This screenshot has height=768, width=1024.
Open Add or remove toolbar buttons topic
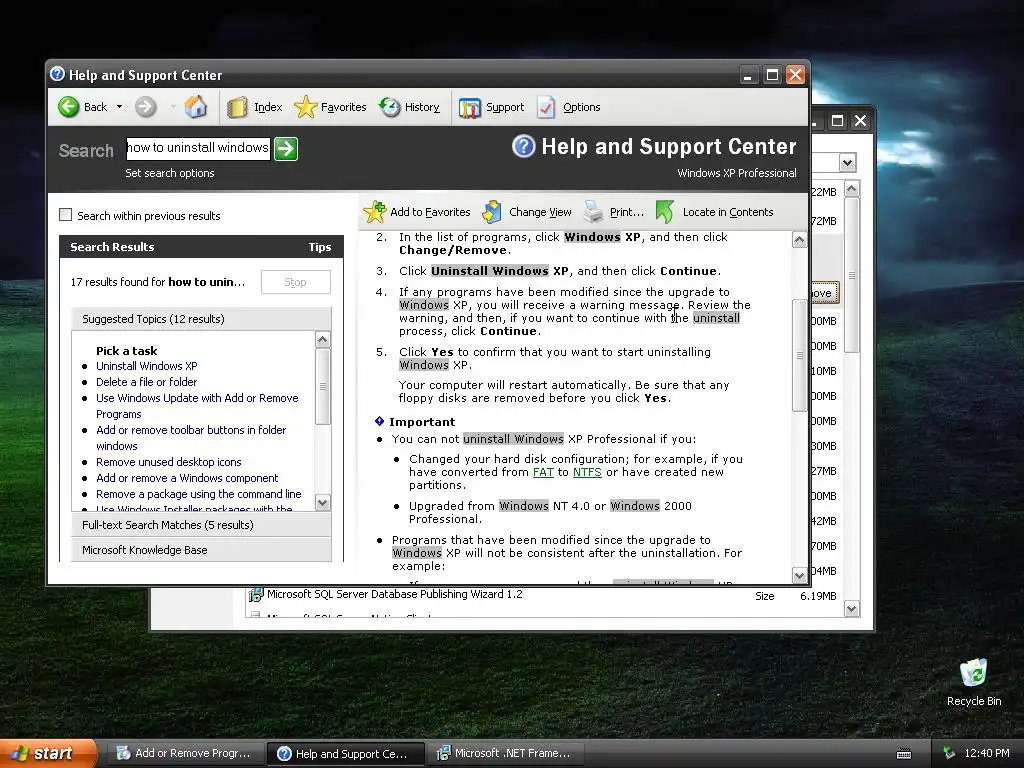point(191,438)
